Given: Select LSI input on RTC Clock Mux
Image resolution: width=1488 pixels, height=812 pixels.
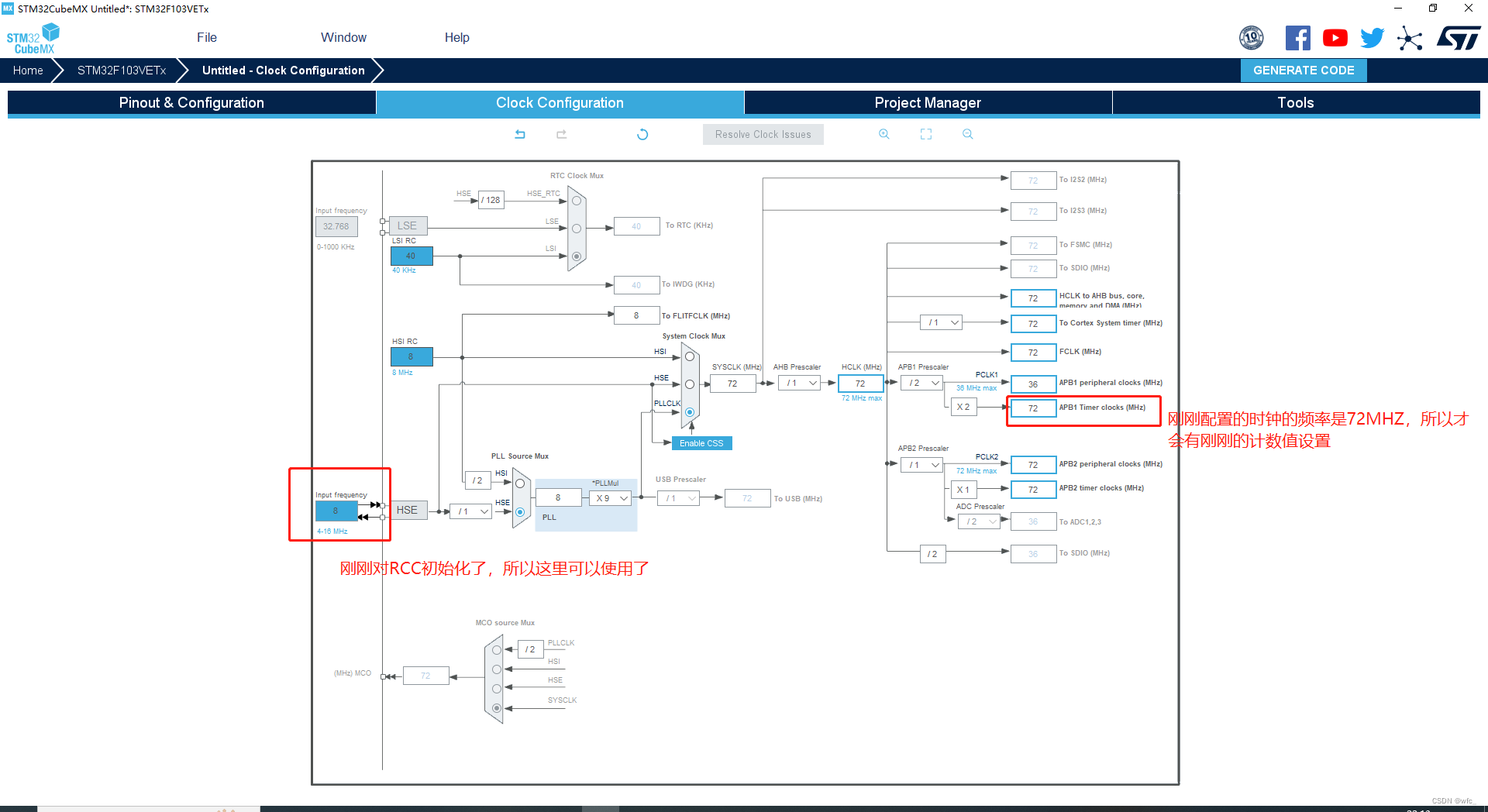Looking at the screenshot, I should (x=577, y=256).
